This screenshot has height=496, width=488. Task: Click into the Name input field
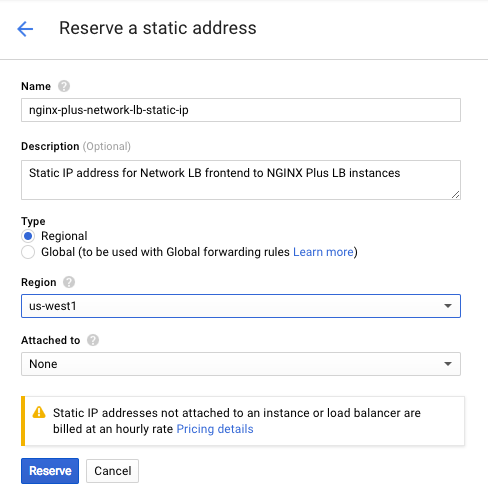[241, 110]
